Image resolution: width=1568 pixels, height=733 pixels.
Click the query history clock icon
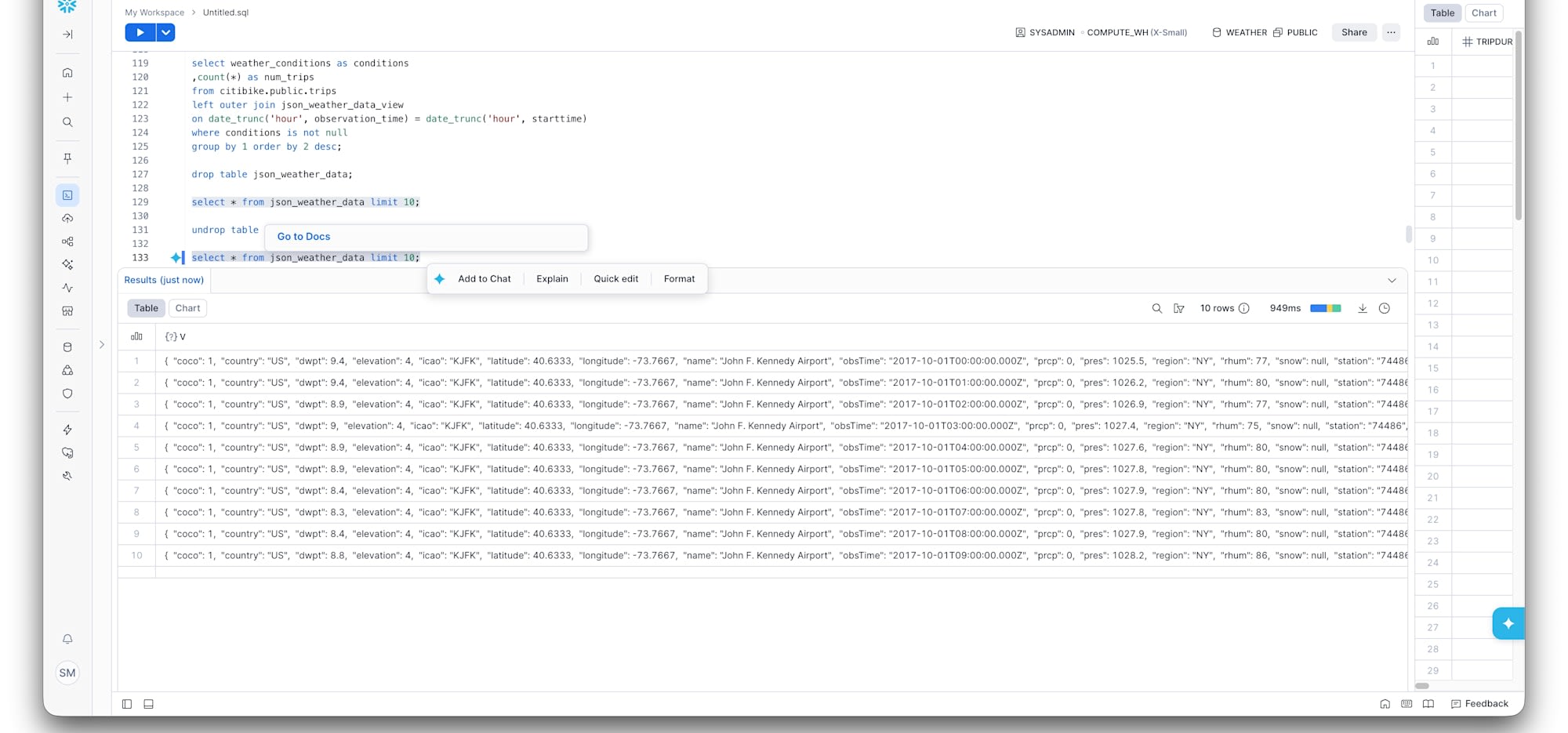coord(1385,308)
